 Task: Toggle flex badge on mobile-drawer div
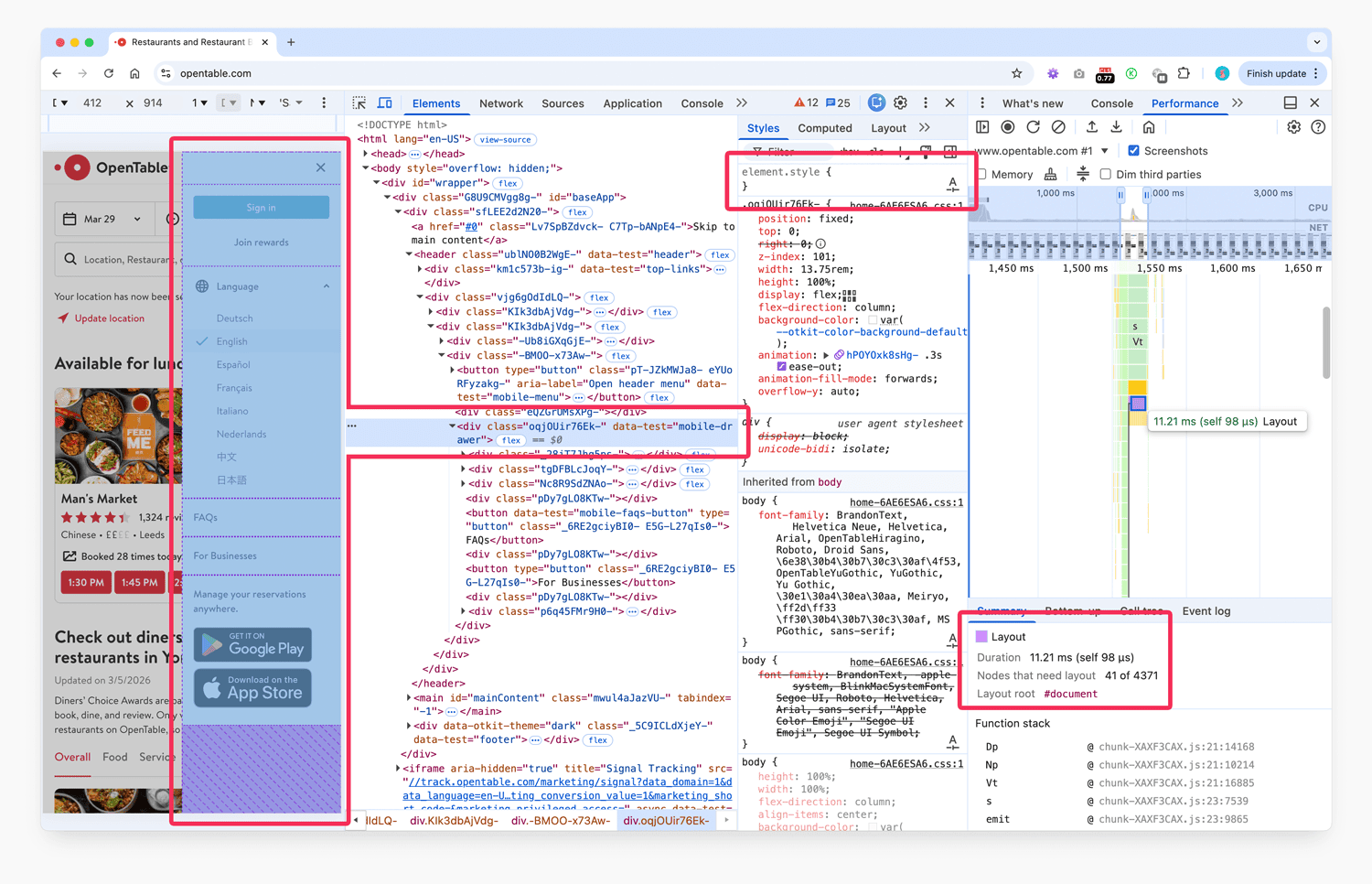(x=510, y=440)
